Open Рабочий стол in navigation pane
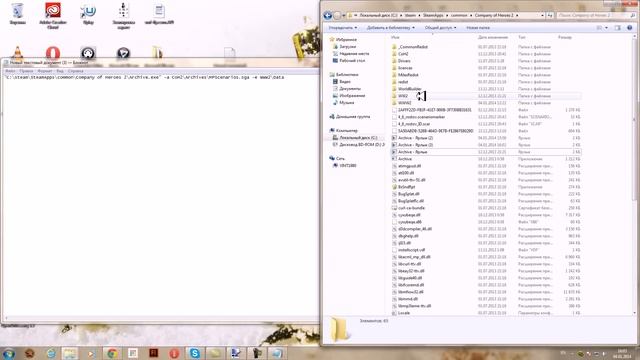Viewport: 640px width, 360px height. [352, 60]
